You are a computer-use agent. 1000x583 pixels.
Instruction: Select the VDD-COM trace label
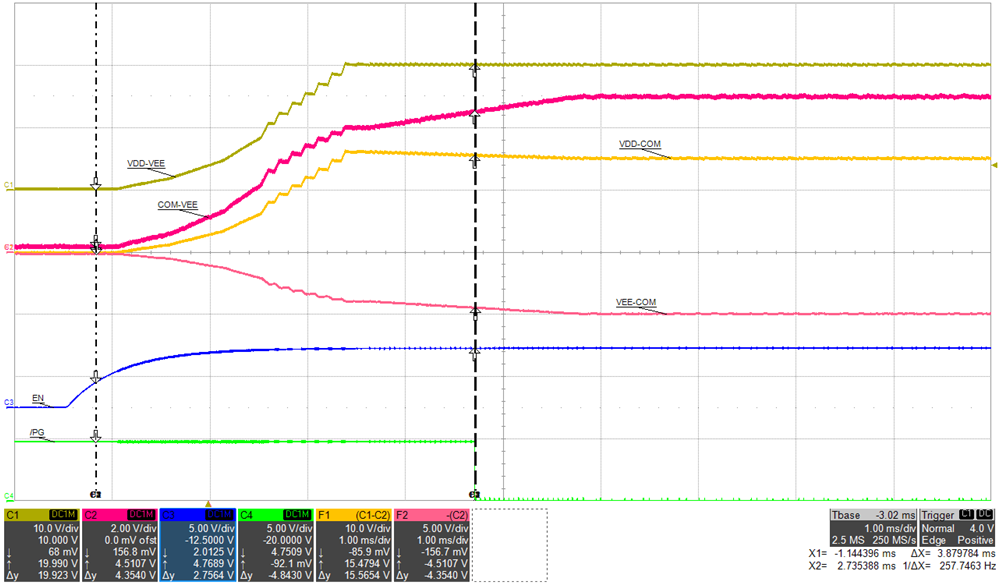click(640, 144)
